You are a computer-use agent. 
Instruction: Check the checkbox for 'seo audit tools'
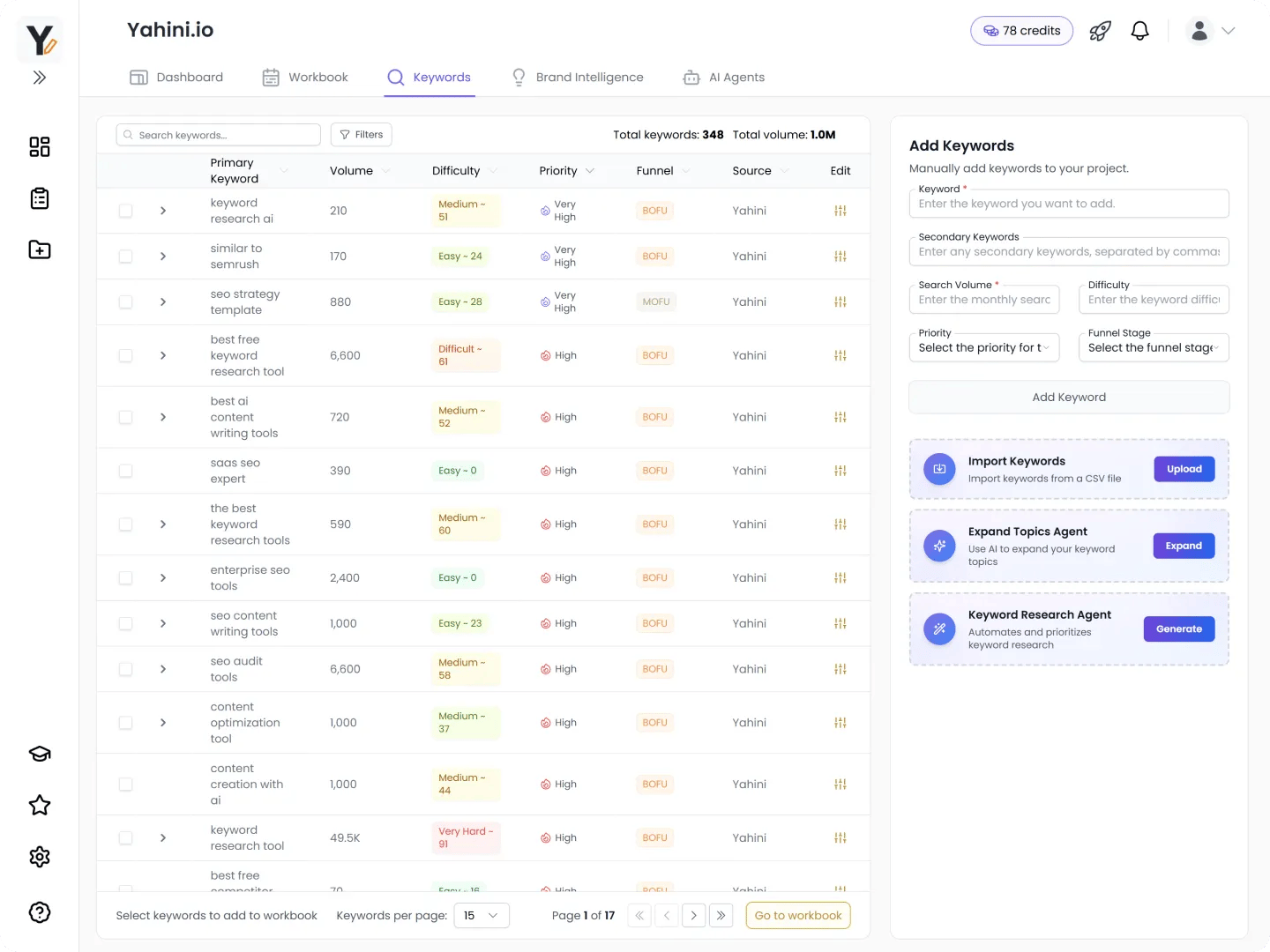pos(125,668)
